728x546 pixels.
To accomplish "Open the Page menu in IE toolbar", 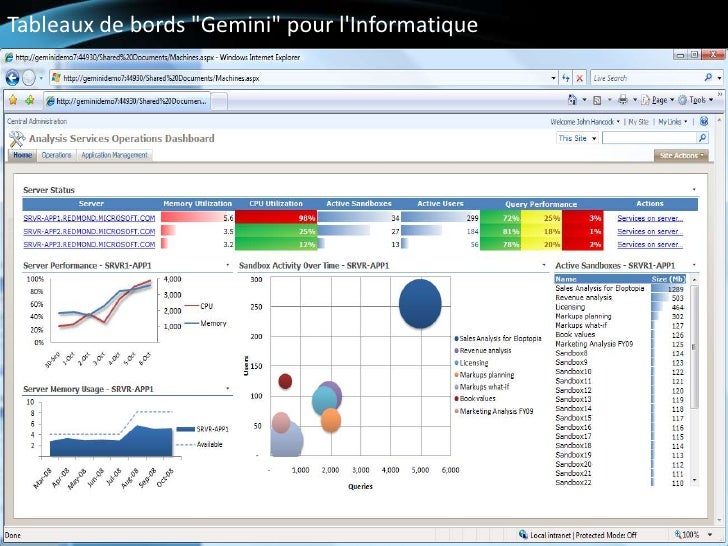I will tap(658, 100).
